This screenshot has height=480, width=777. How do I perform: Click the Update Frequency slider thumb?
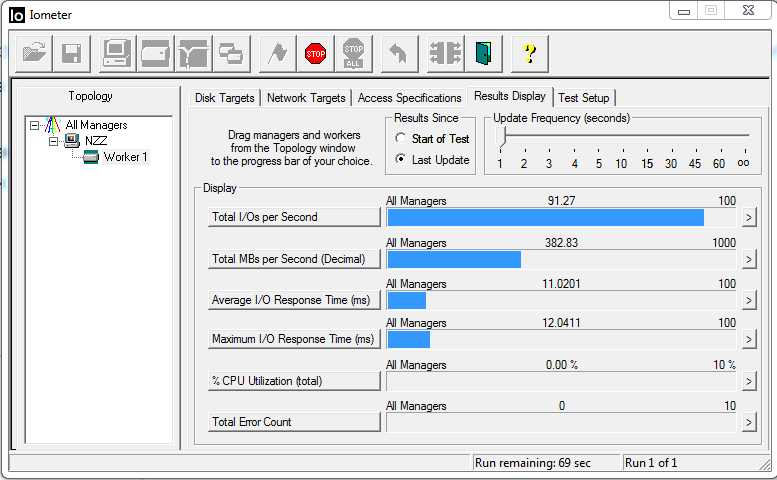point(501,136)
